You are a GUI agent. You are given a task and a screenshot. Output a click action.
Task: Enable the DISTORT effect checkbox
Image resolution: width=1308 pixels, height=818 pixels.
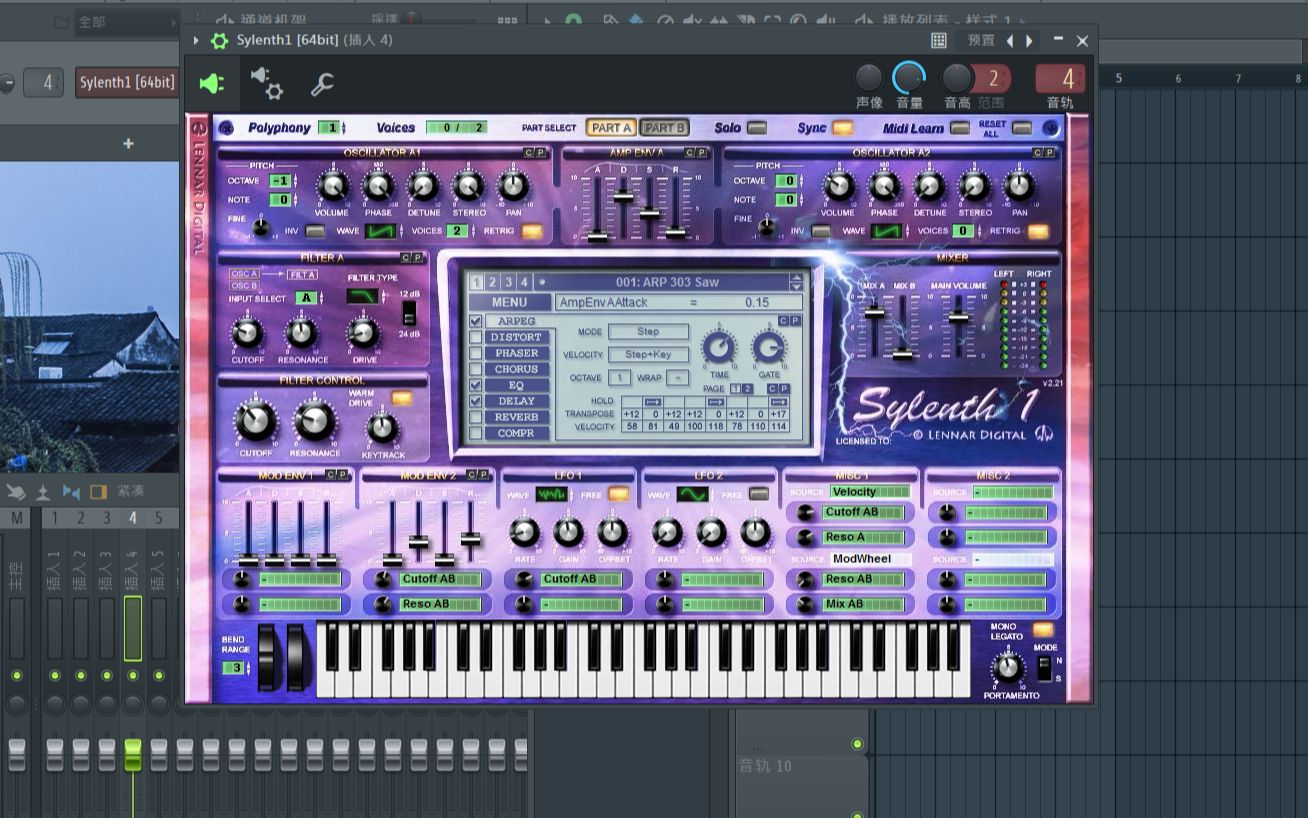coord(476,337)
